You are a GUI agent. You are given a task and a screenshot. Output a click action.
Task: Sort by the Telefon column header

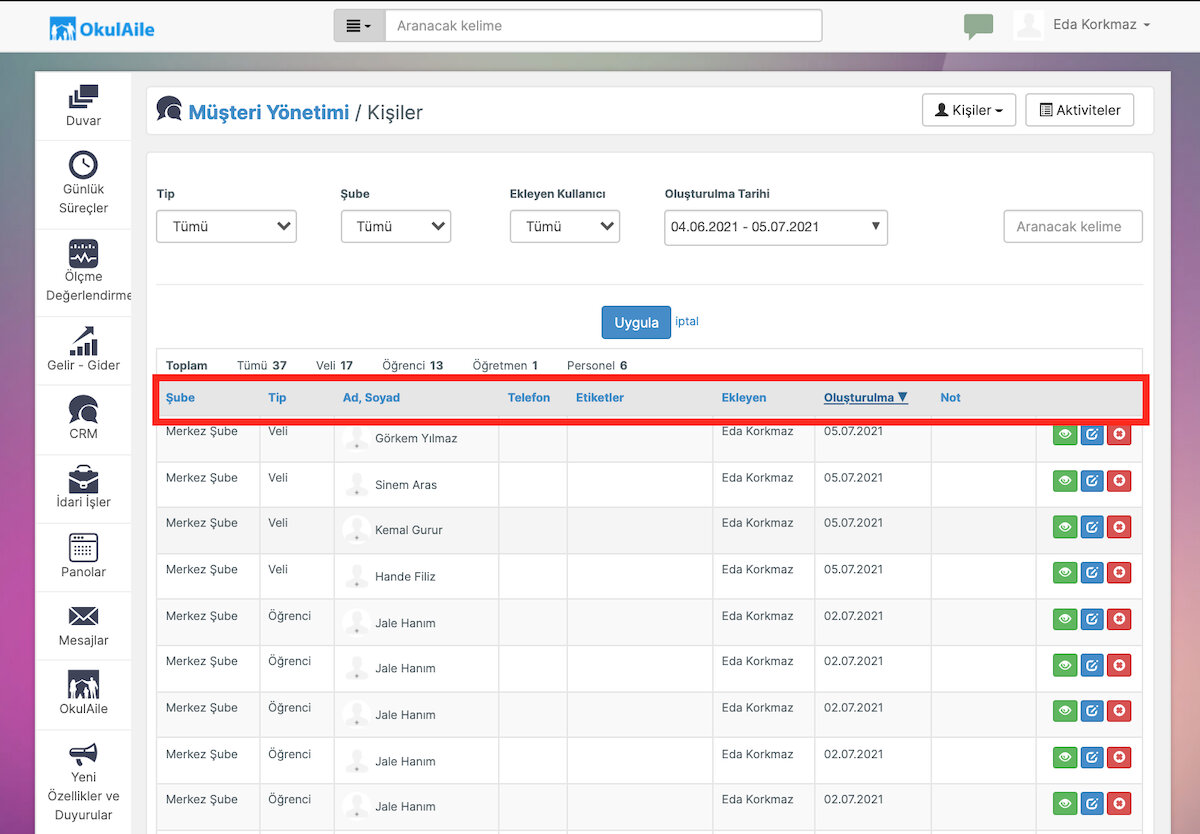[x=529, y=398]
